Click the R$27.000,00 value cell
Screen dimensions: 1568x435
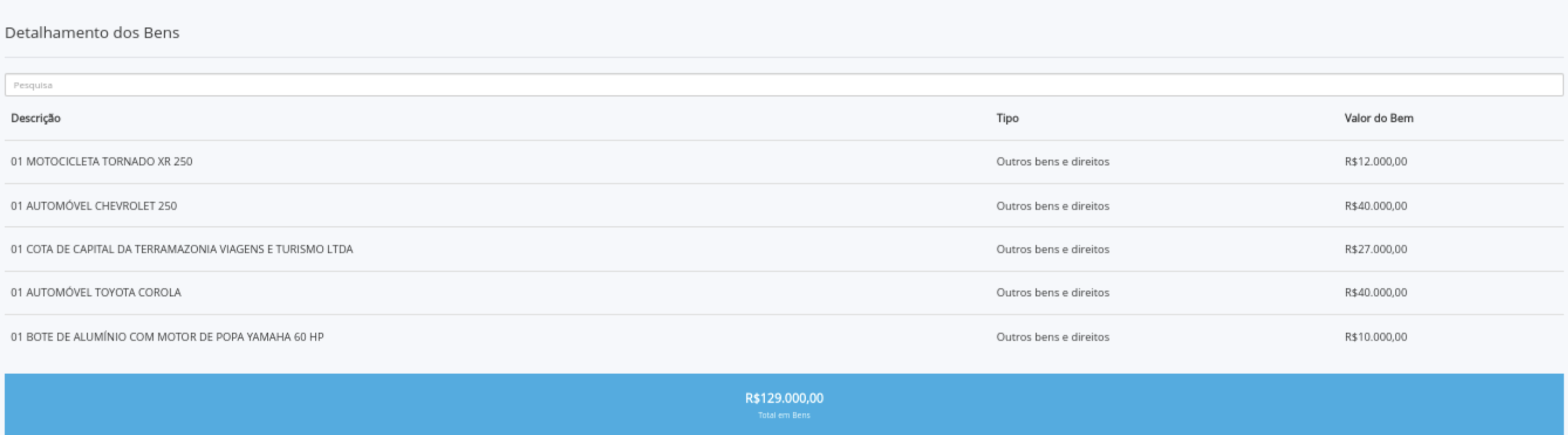pos(1376,250)
